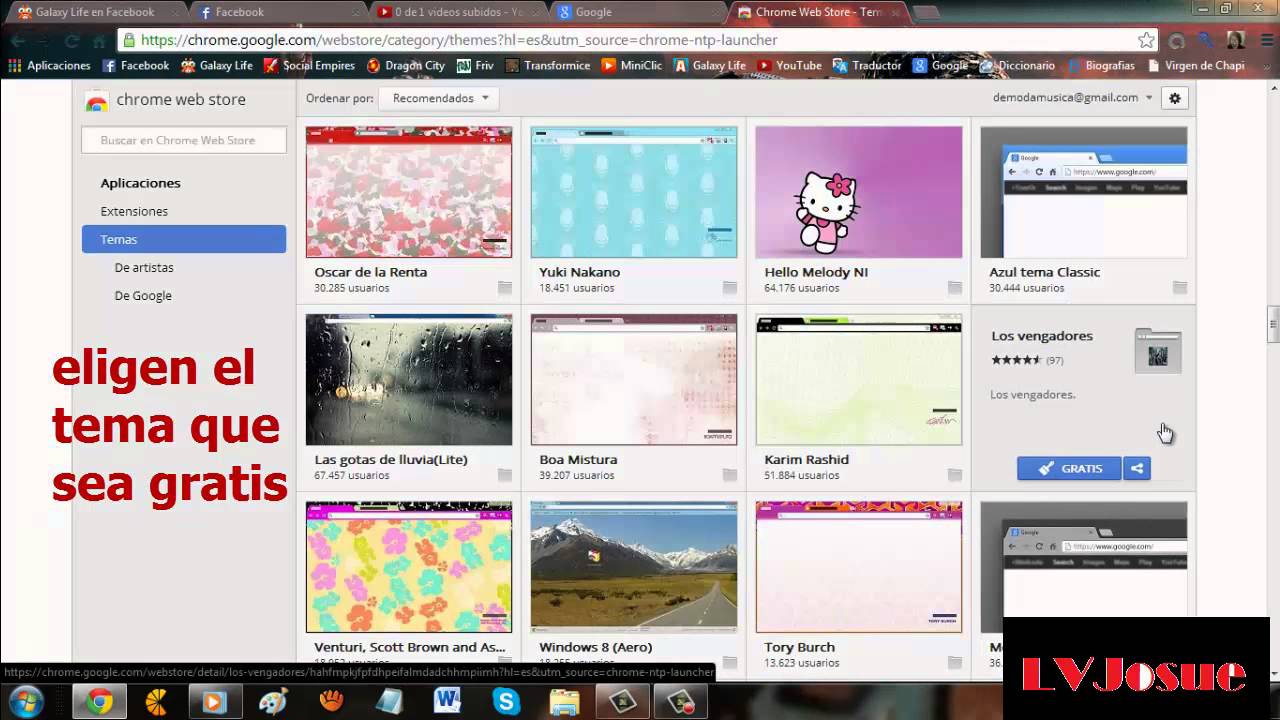This screenshot has width=1280, height=720.
Task: Open the MiniClic bookmark
Action: pyautogui.click(x=631, y=66)
